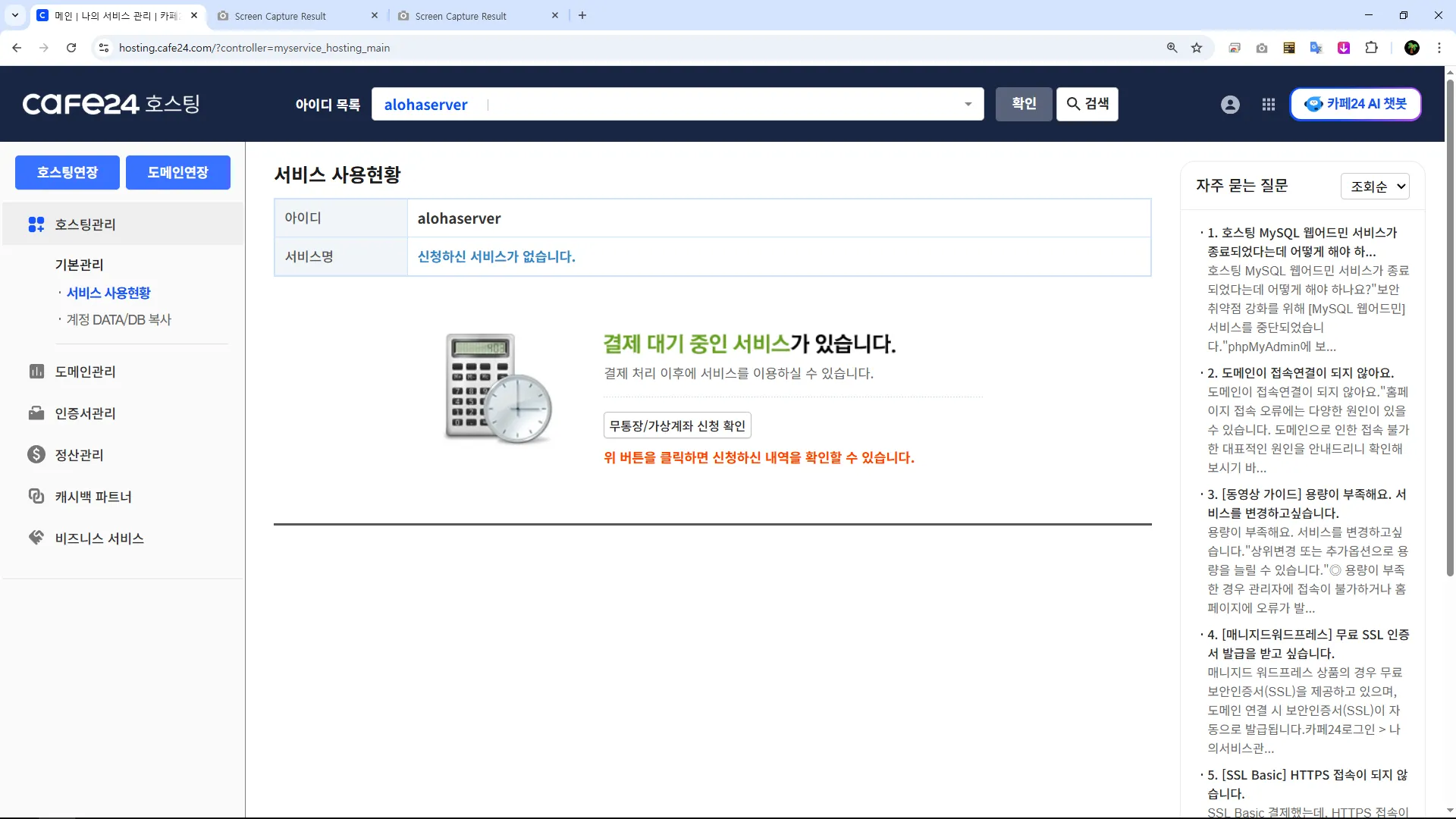Bookmark this page with star icon
The height and width of the screenshot is (819, 1456).
coord(1197,48)
